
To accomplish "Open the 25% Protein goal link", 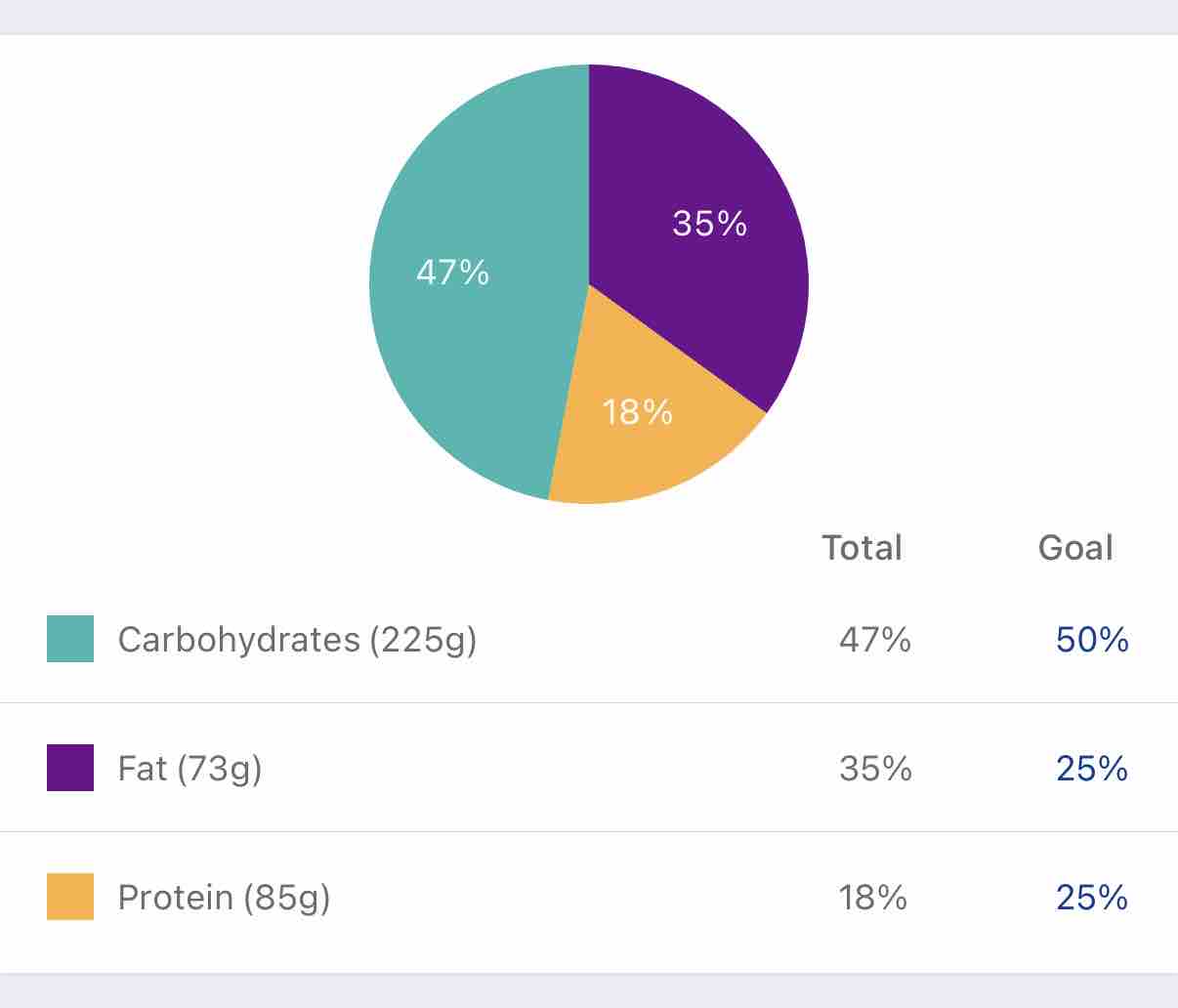I will [1092, 898].
